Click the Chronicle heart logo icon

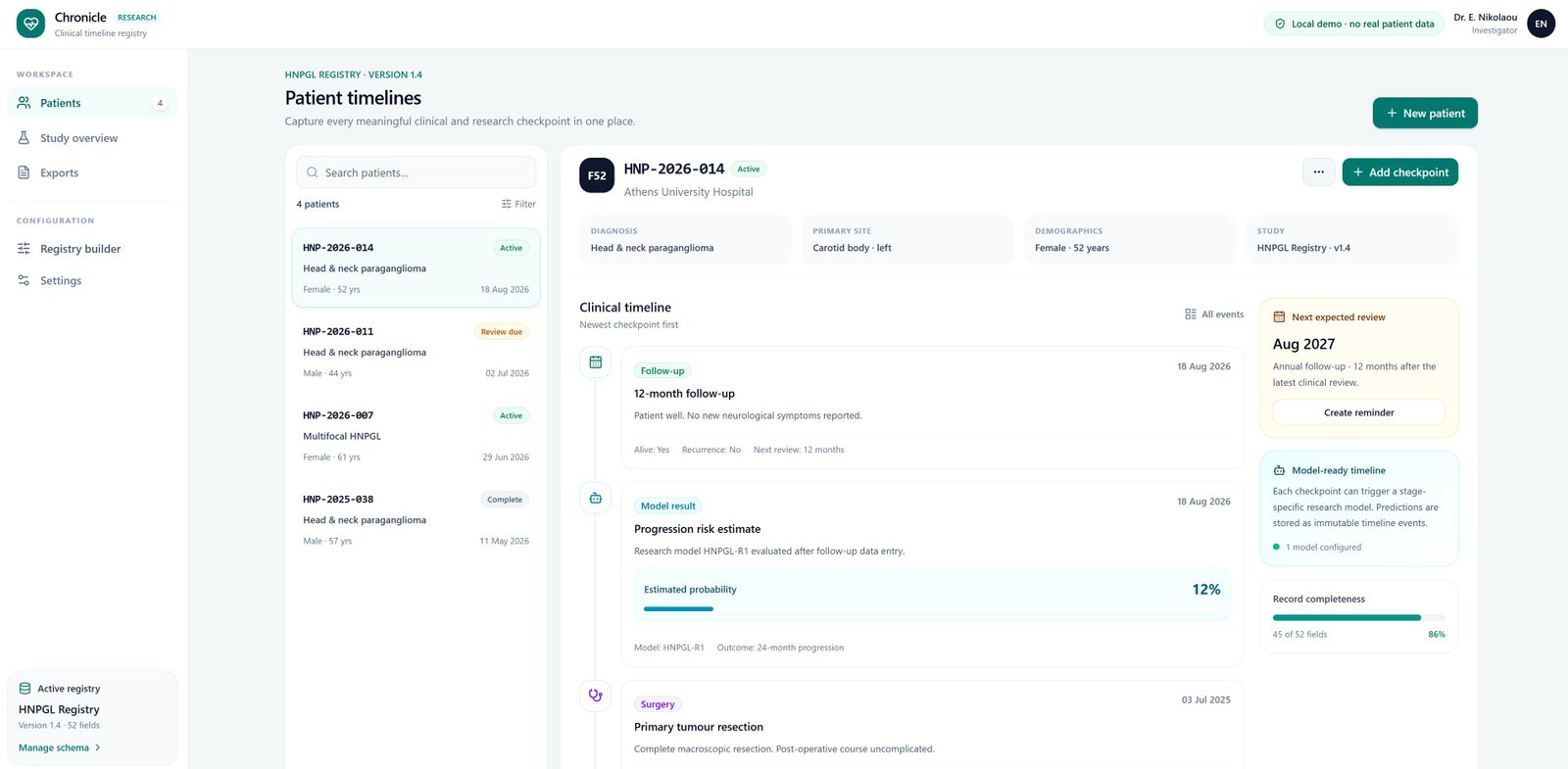pyautogui.click(x=30, y=24)
